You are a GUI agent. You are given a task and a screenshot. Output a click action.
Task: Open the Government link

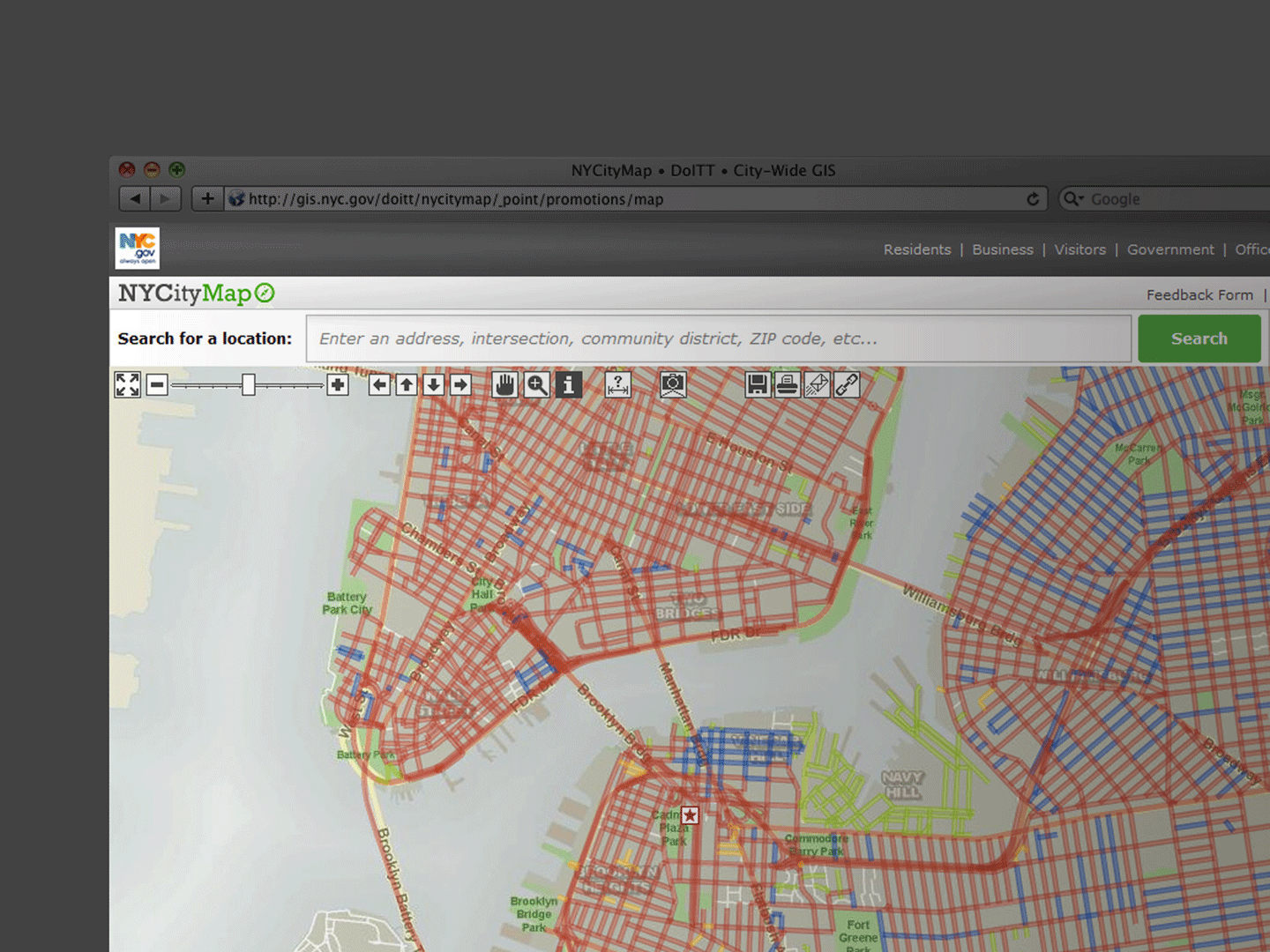tap(1170, 249)
